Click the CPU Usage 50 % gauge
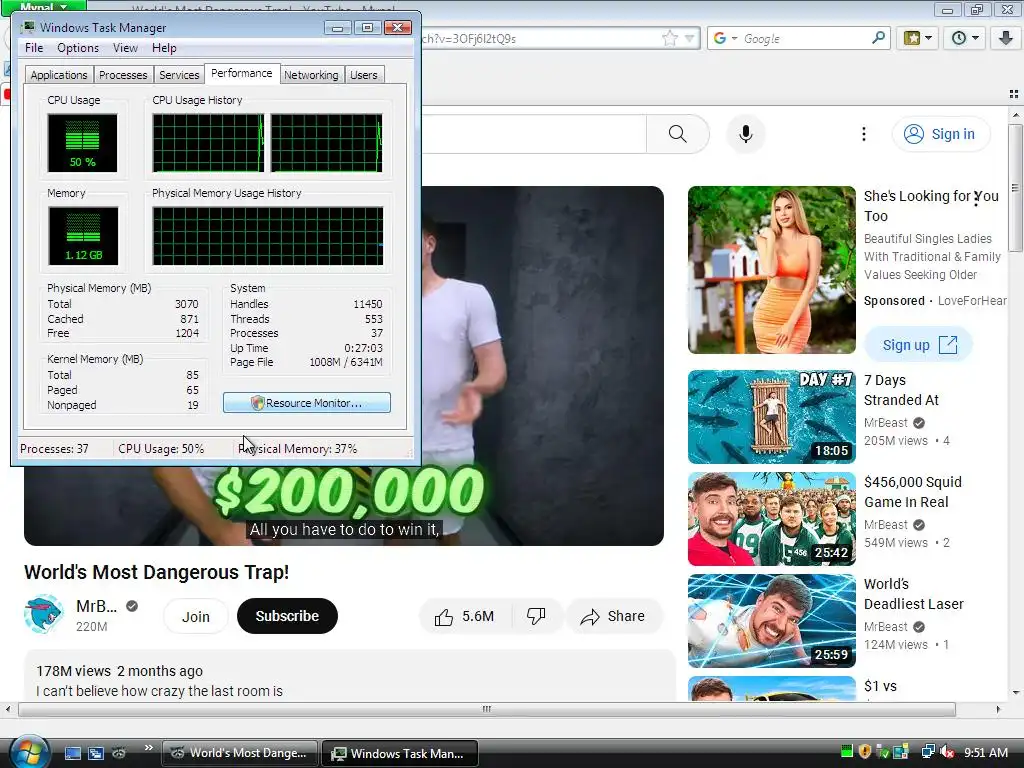This screenshot has height=768, width=1024. click(x=82, y=143)
